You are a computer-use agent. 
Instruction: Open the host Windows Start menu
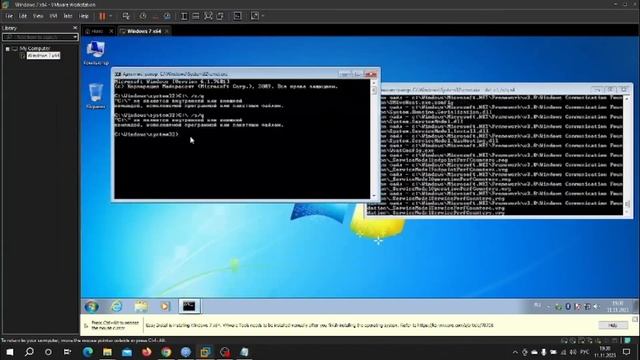[x=10, y=352]
